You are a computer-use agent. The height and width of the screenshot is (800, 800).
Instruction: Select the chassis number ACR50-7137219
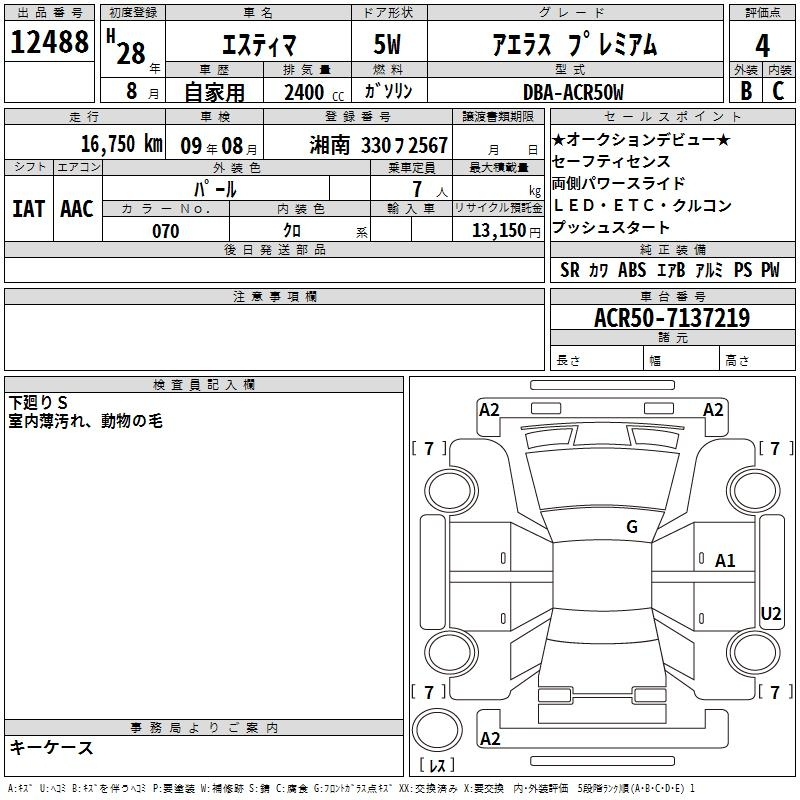tap(672, 318)
